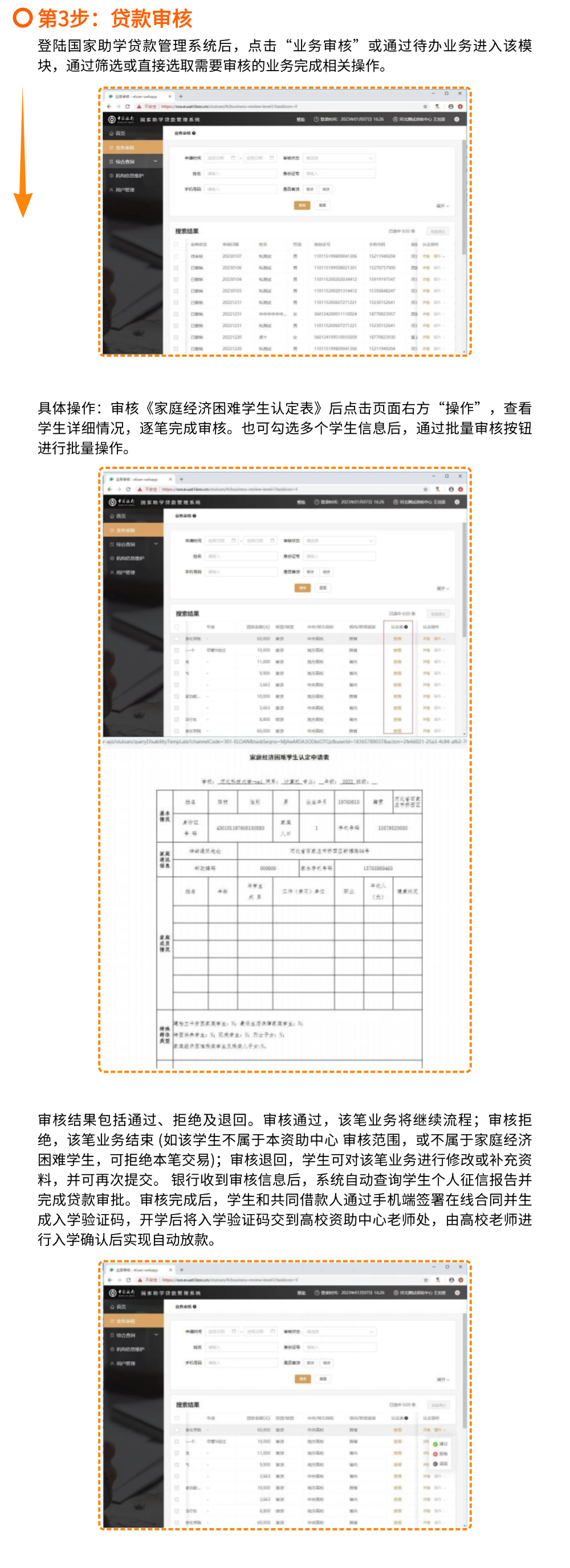This screenshot has width=570, height=1568.
Task: Click the Bank of China logo in the second screenshot
Action: [x=122, y=502]
